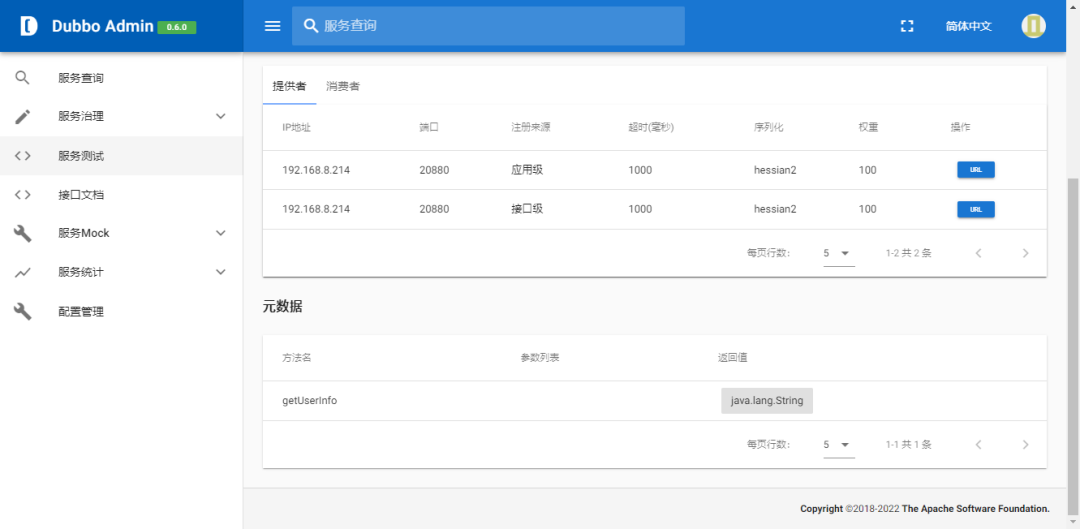1080x529 pixels.
Task: Click the getUserInfo method name
Action: coord(310,400)
